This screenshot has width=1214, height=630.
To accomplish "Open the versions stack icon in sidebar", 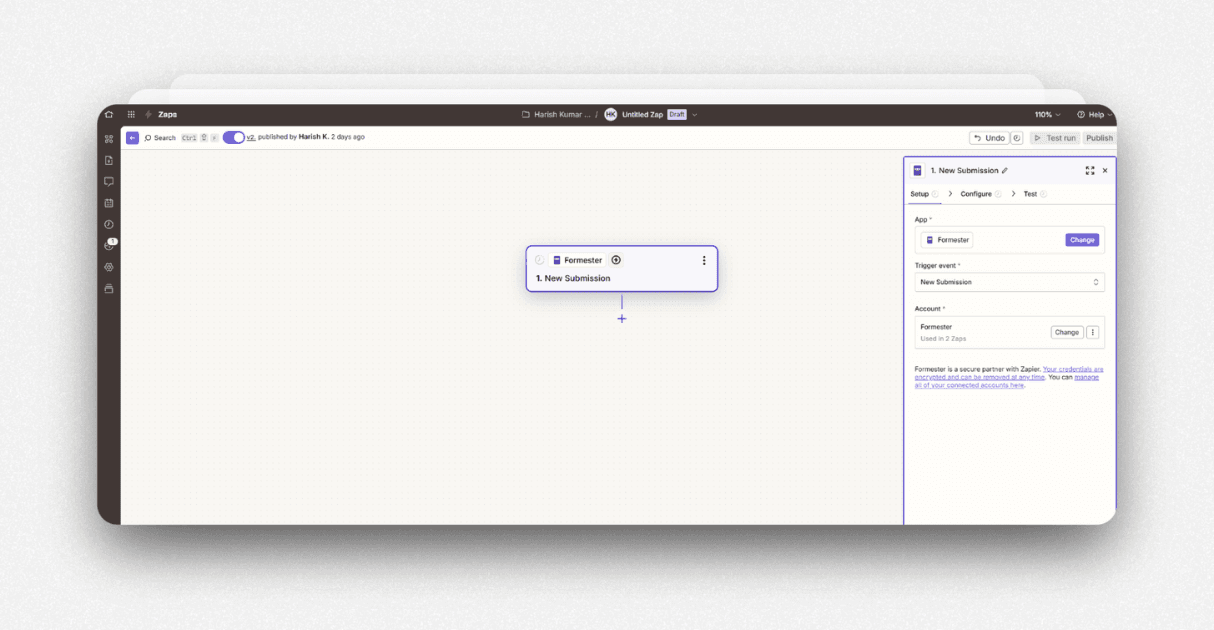I will point(109,288).
